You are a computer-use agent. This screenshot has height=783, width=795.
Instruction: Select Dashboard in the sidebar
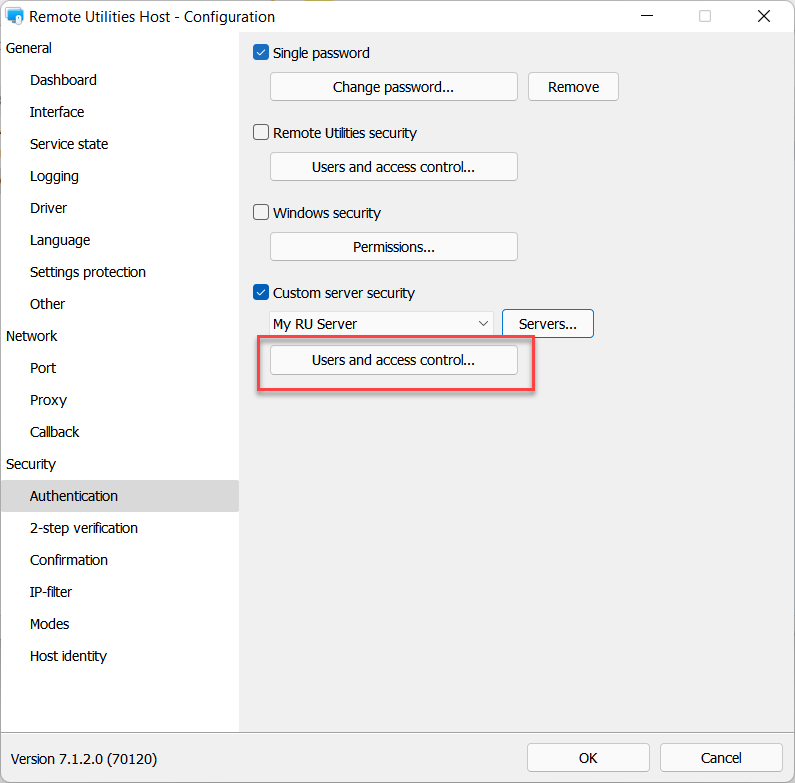click(63, 80)
